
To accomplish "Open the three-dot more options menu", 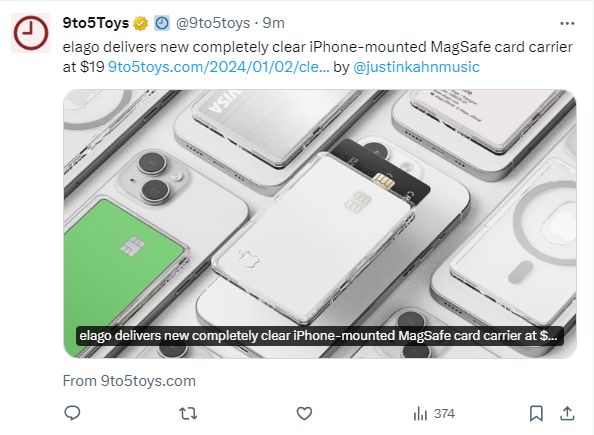I will (567, 23).
